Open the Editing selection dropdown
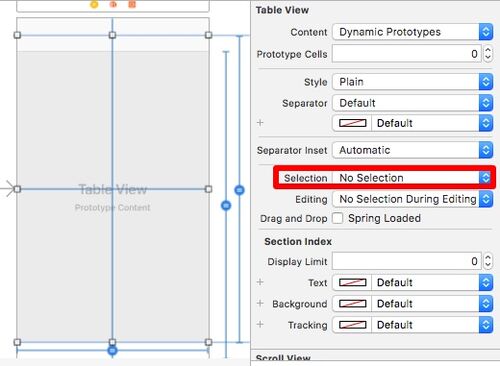Screen dimensions: 500x366 pos(413,199)
